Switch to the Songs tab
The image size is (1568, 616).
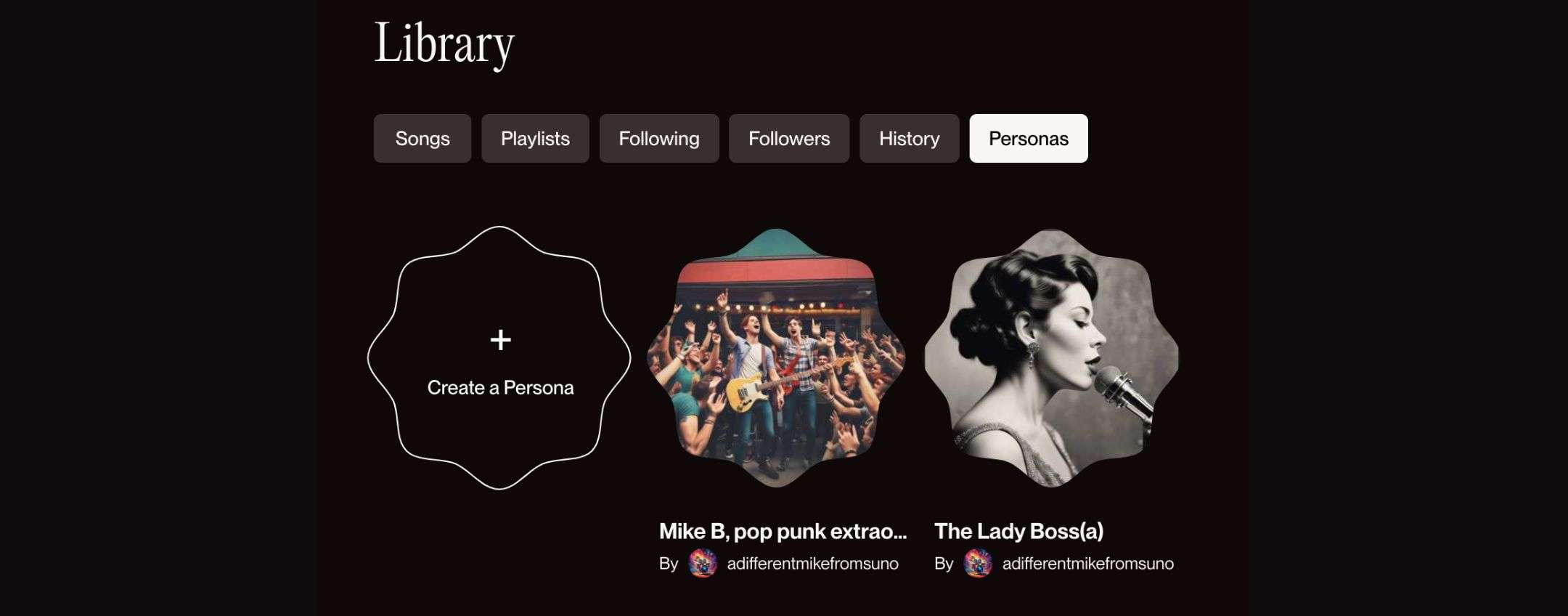tap(422, 139)
